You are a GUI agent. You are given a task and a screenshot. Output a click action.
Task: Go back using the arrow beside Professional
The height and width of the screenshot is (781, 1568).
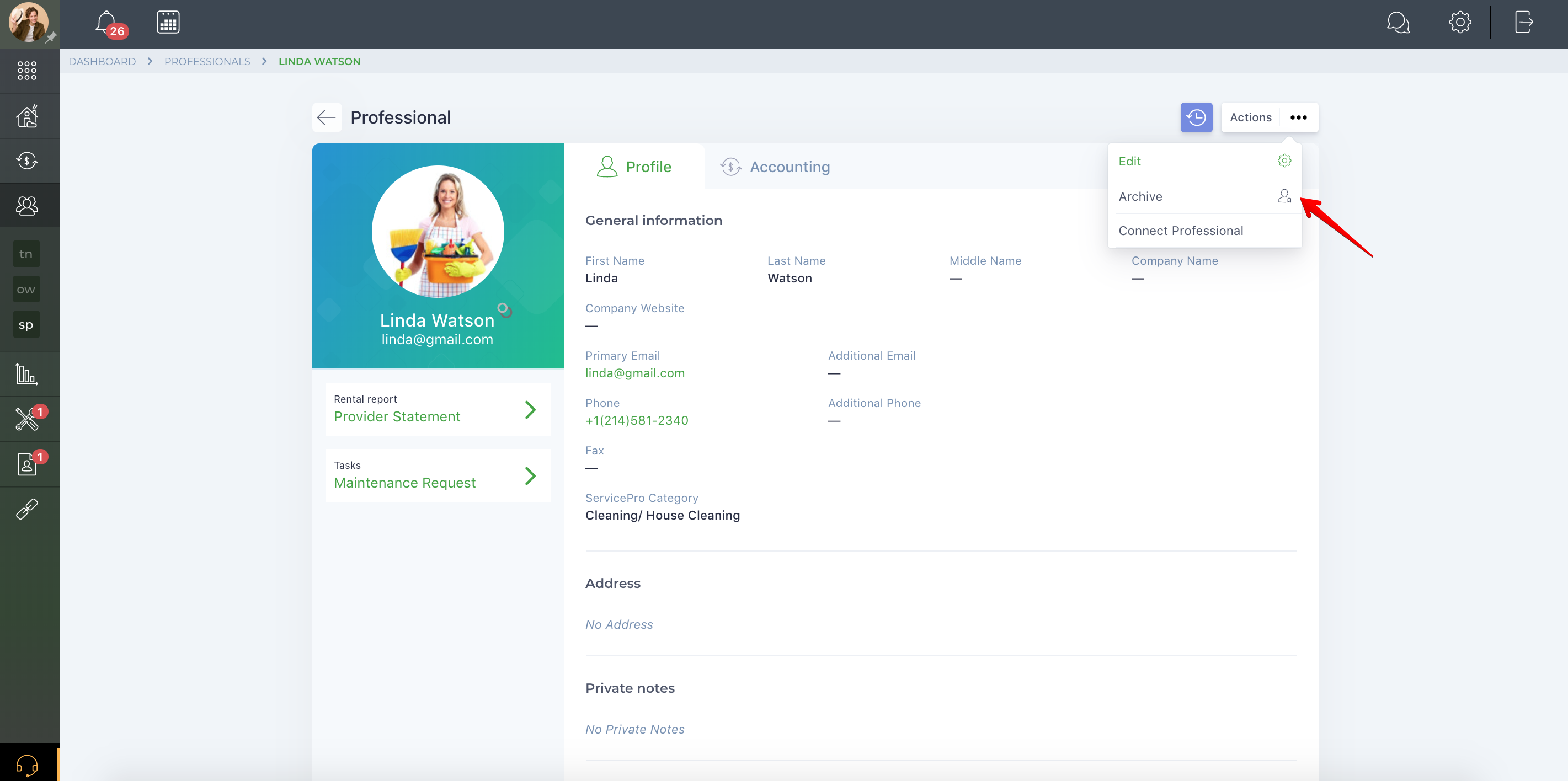point(327,117)
